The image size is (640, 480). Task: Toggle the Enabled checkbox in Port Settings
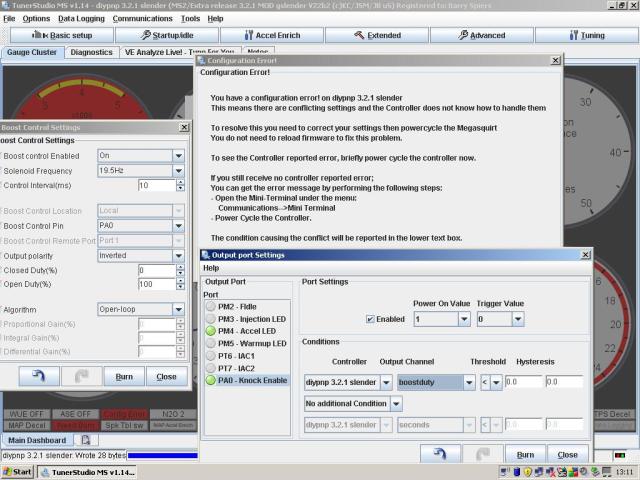(x=371, y=319)
